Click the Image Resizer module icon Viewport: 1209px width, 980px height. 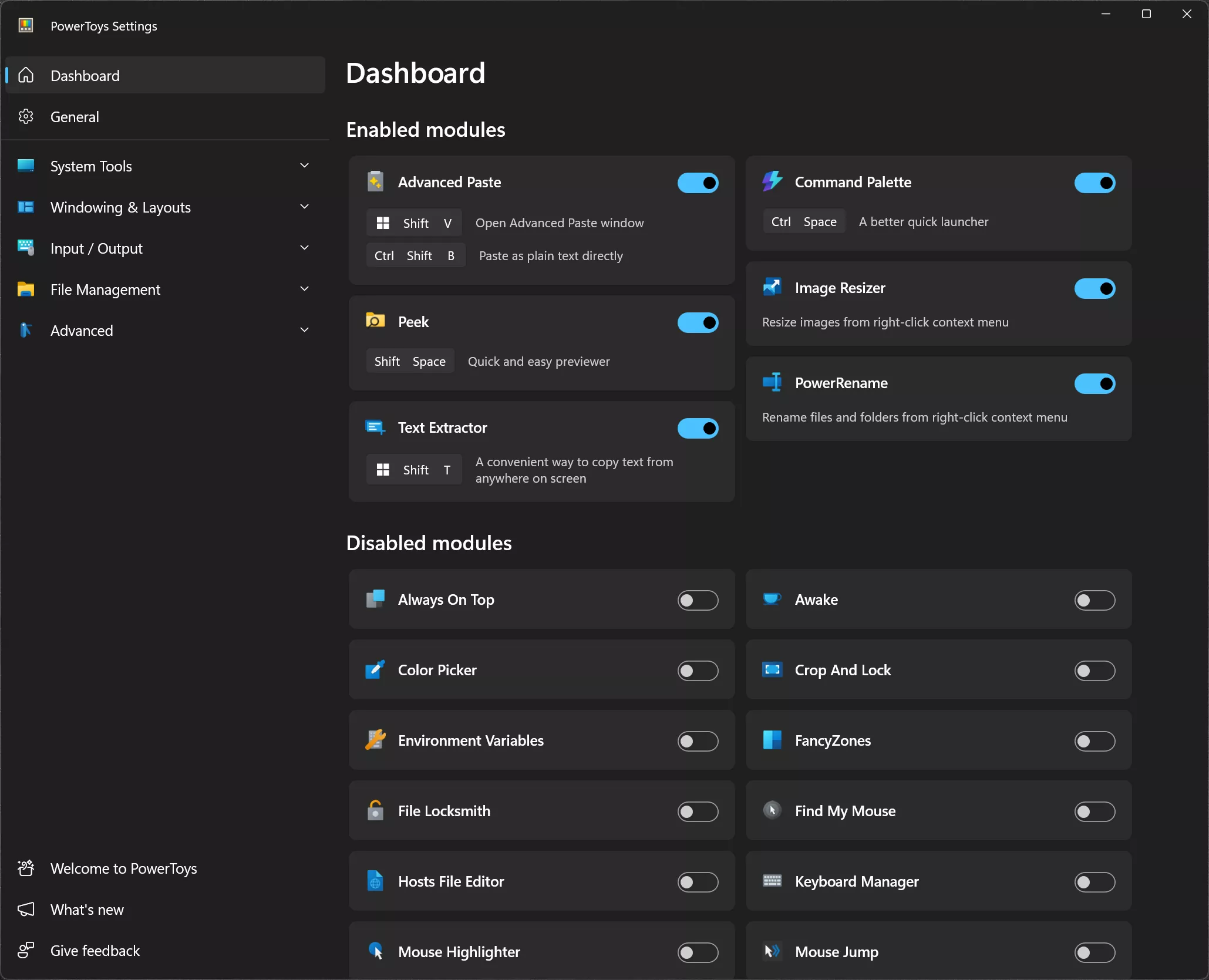click(x=772, y=287)
